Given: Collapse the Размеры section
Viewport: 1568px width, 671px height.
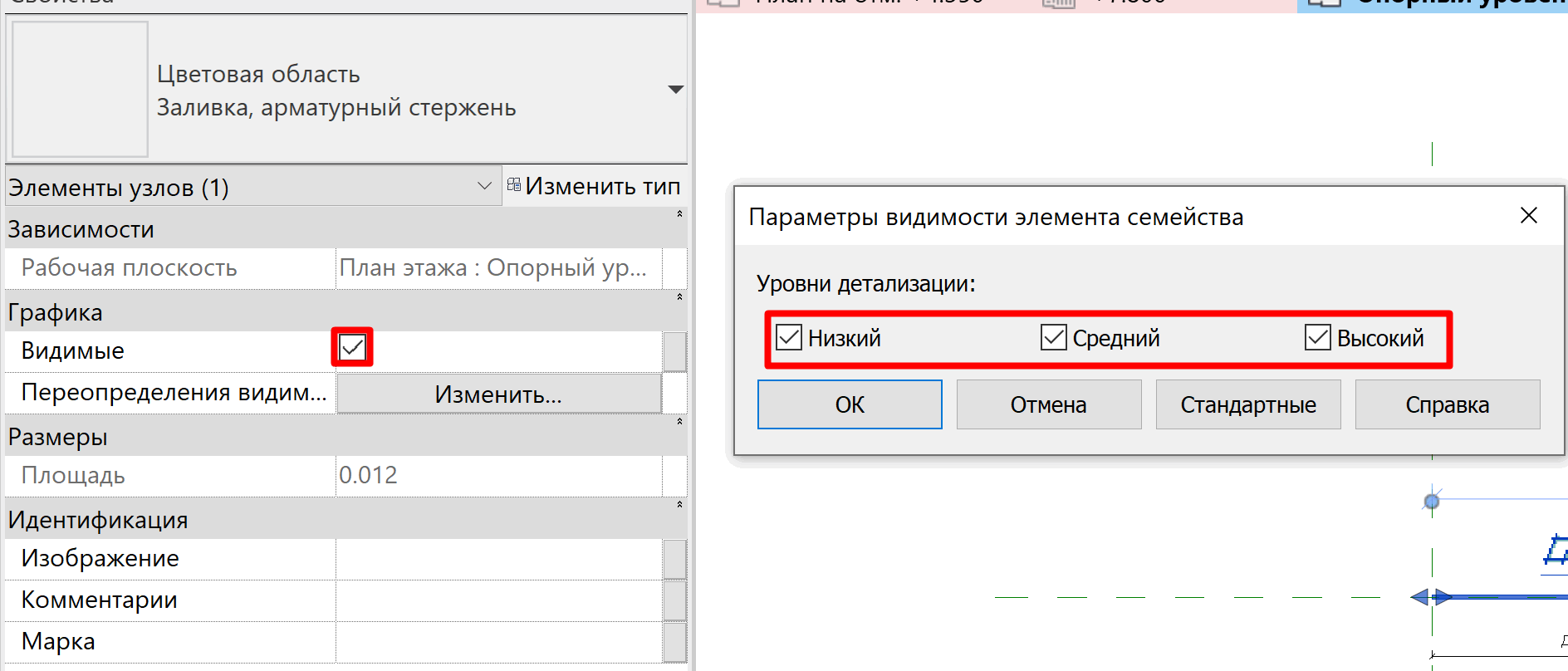Looking at the screenshot, I should pyautogui.click(x=679, y=423).
